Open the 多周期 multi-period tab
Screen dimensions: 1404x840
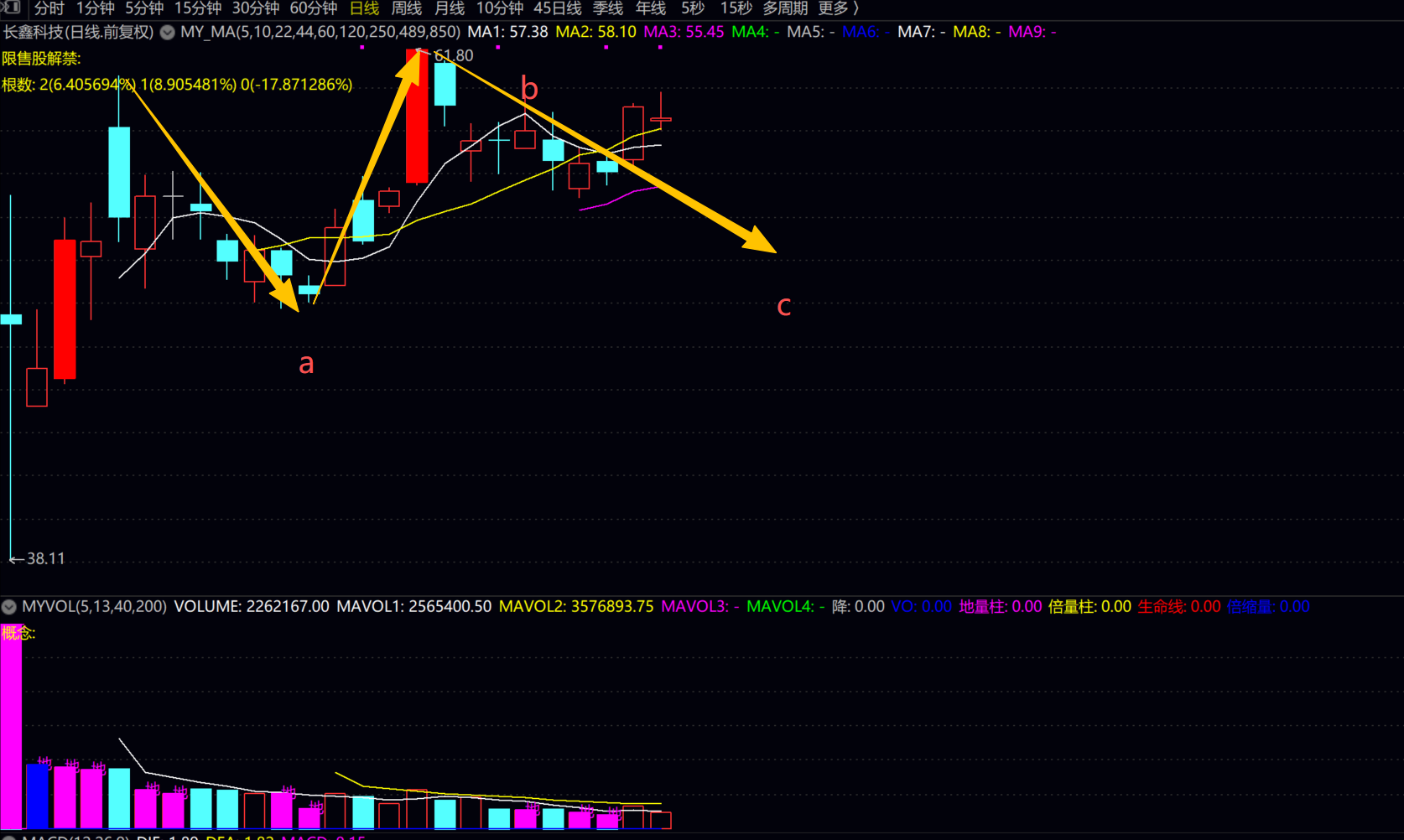coord(785,8)
